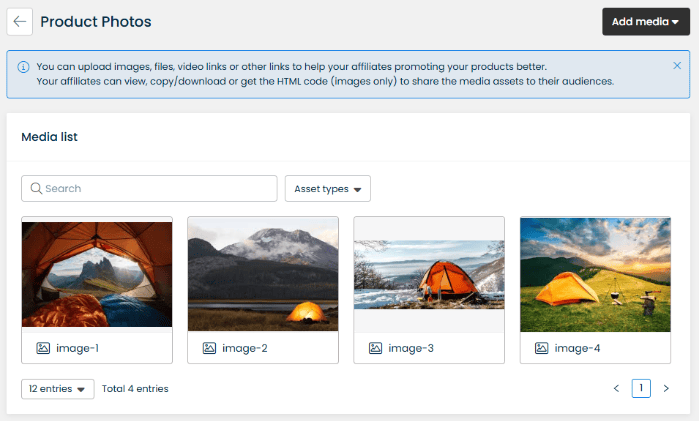This screenshot has height=421, width=699.
Task: Click the image-4 name link
Action: 577,348
